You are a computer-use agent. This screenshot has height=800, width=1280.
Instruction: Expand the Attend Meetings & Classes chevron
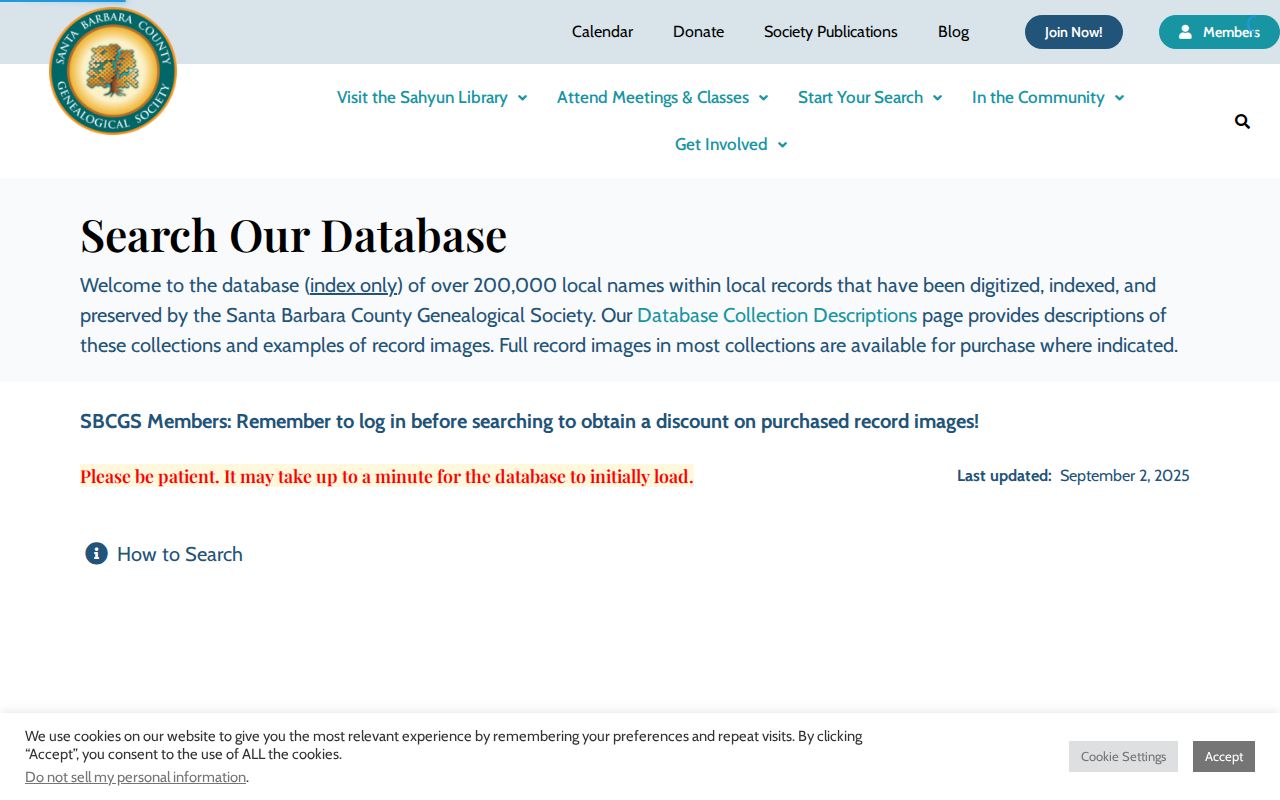click(763, 98)
